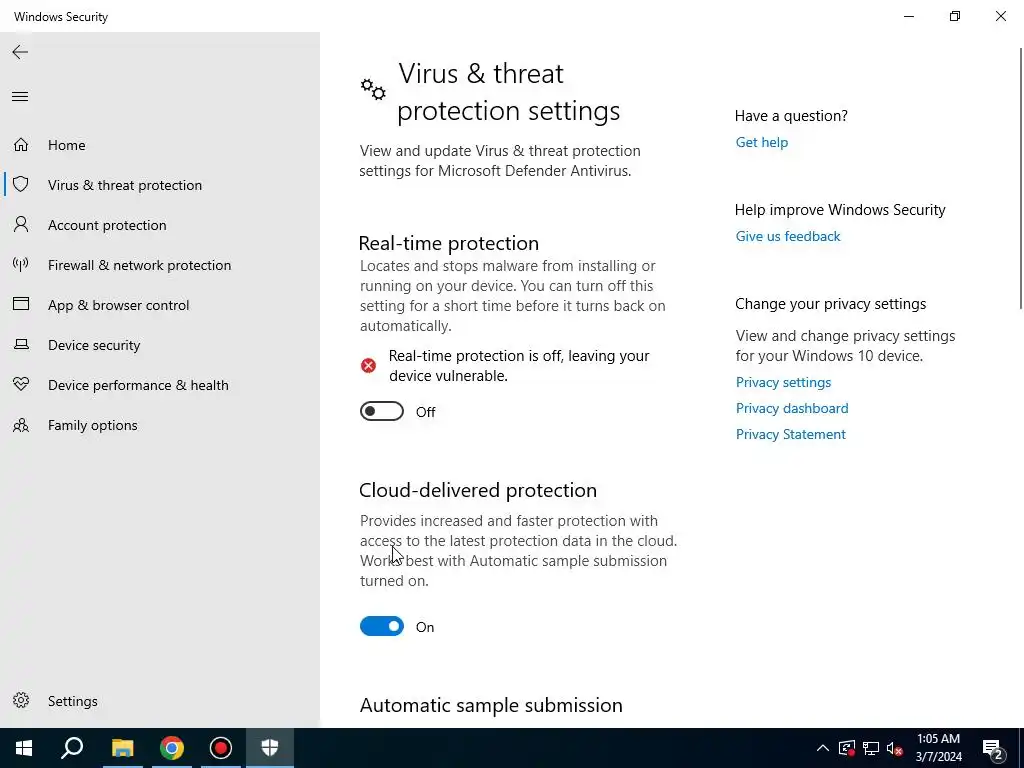The height and width of the screenshot is (768, 1024).
Task: Click the red error icon under Real-time protection
Action: [368, 365]
